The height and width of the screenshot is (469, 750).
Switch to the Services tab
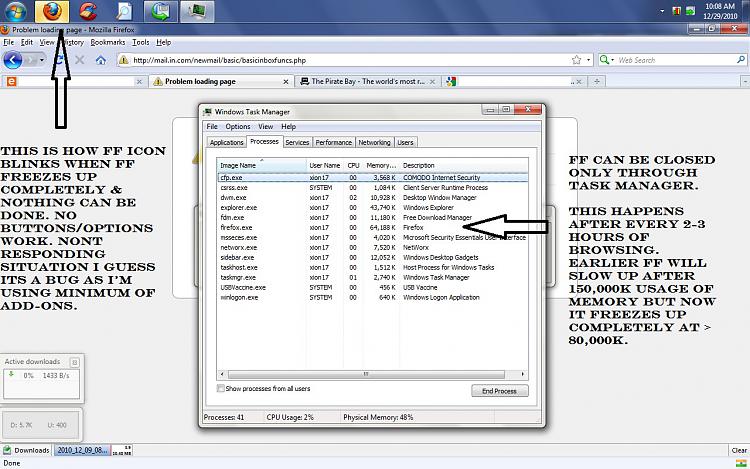pyautogui.click(x=297, y=142)
